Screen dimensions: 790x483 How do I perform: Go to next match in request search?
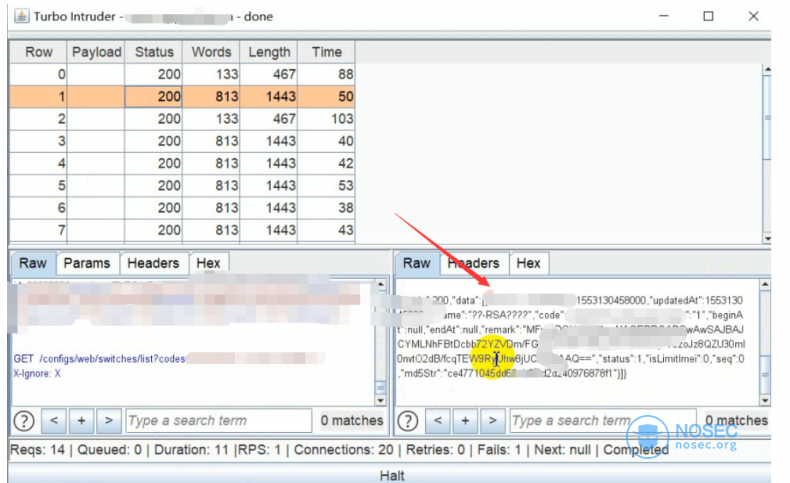[x=108, y=421]
